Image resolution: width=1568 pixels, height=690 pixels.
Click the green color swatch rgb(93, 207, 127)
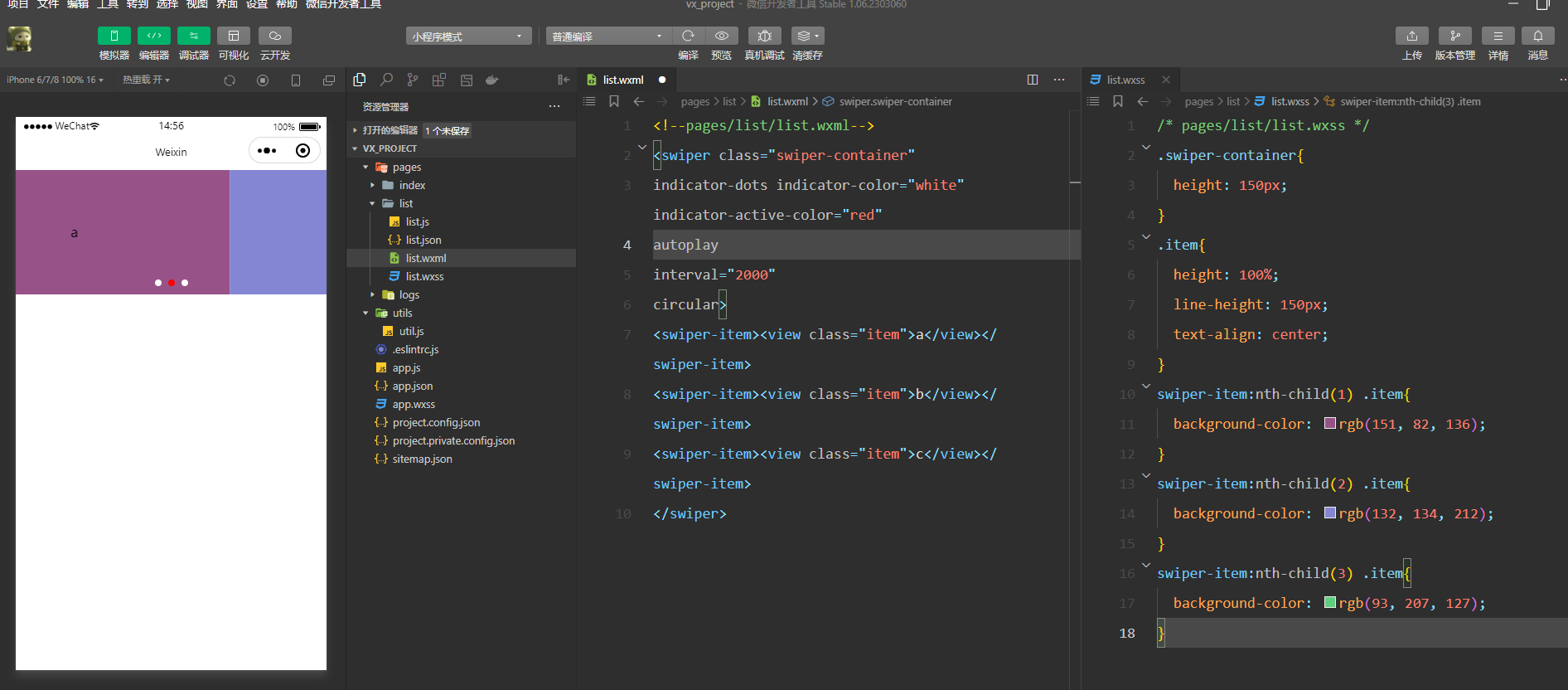[x=1329, y=603]
